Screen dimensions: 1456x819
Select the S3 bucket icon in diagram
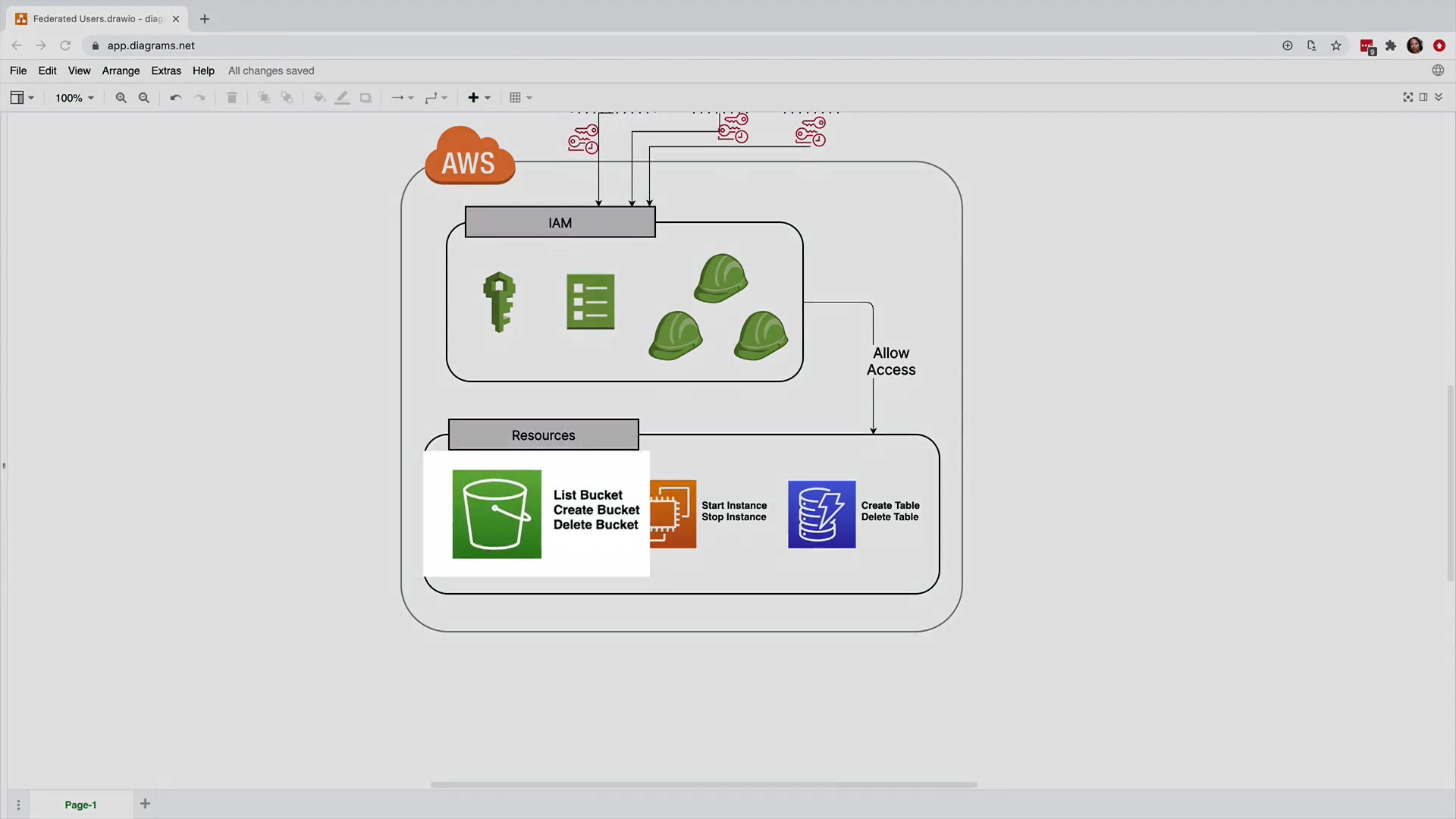point(497,514)
